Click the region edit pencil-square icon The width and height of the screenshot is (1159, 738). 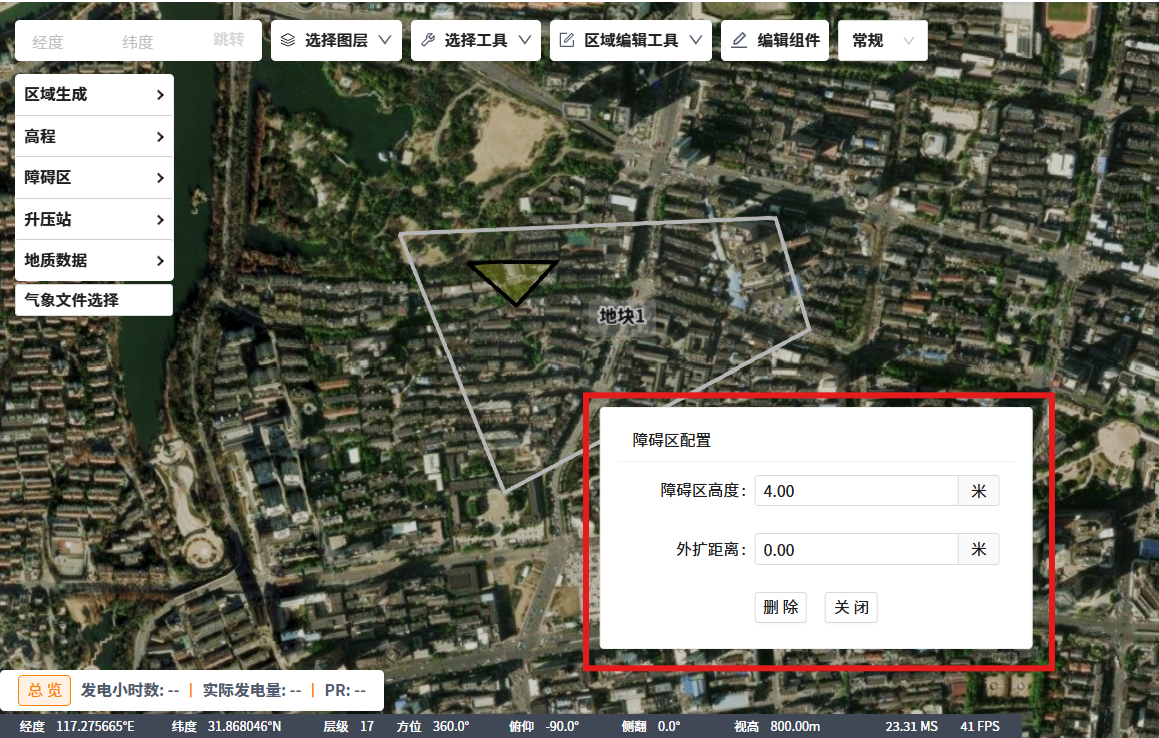click(566, 41)
